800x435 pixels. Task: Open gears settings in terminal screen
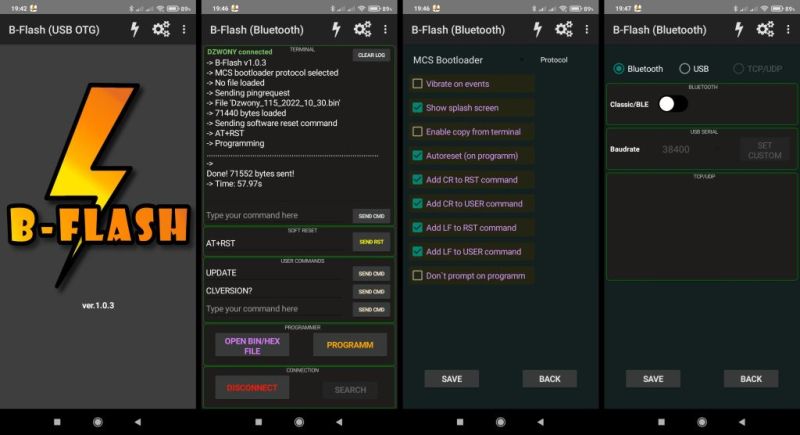click(363, 30)
